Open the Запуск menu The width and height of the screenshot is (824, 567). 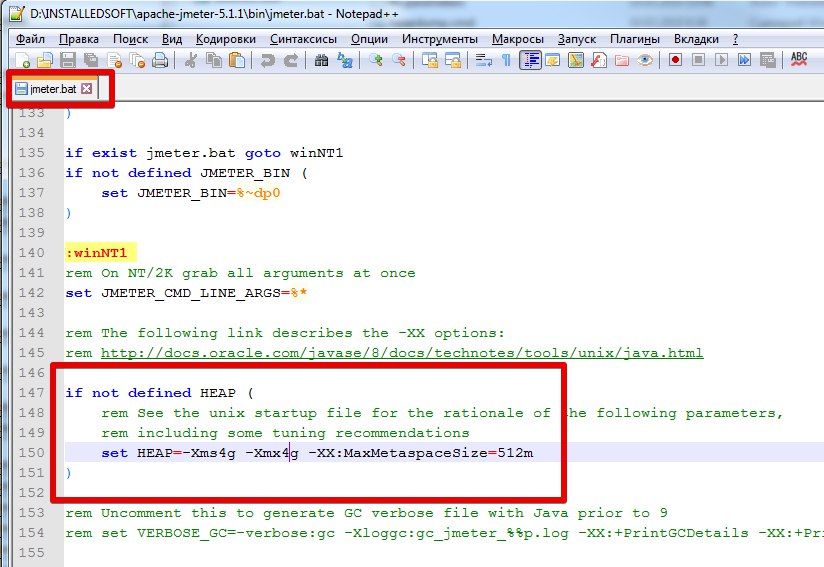[x=576, y=39]
